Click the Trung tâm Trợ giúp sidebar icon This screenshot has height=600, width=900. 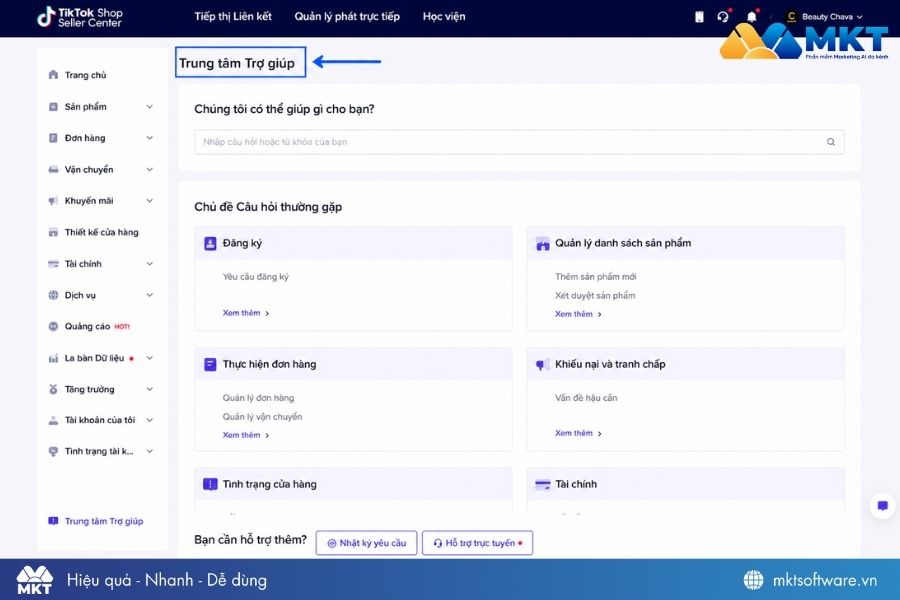point(53,521)
